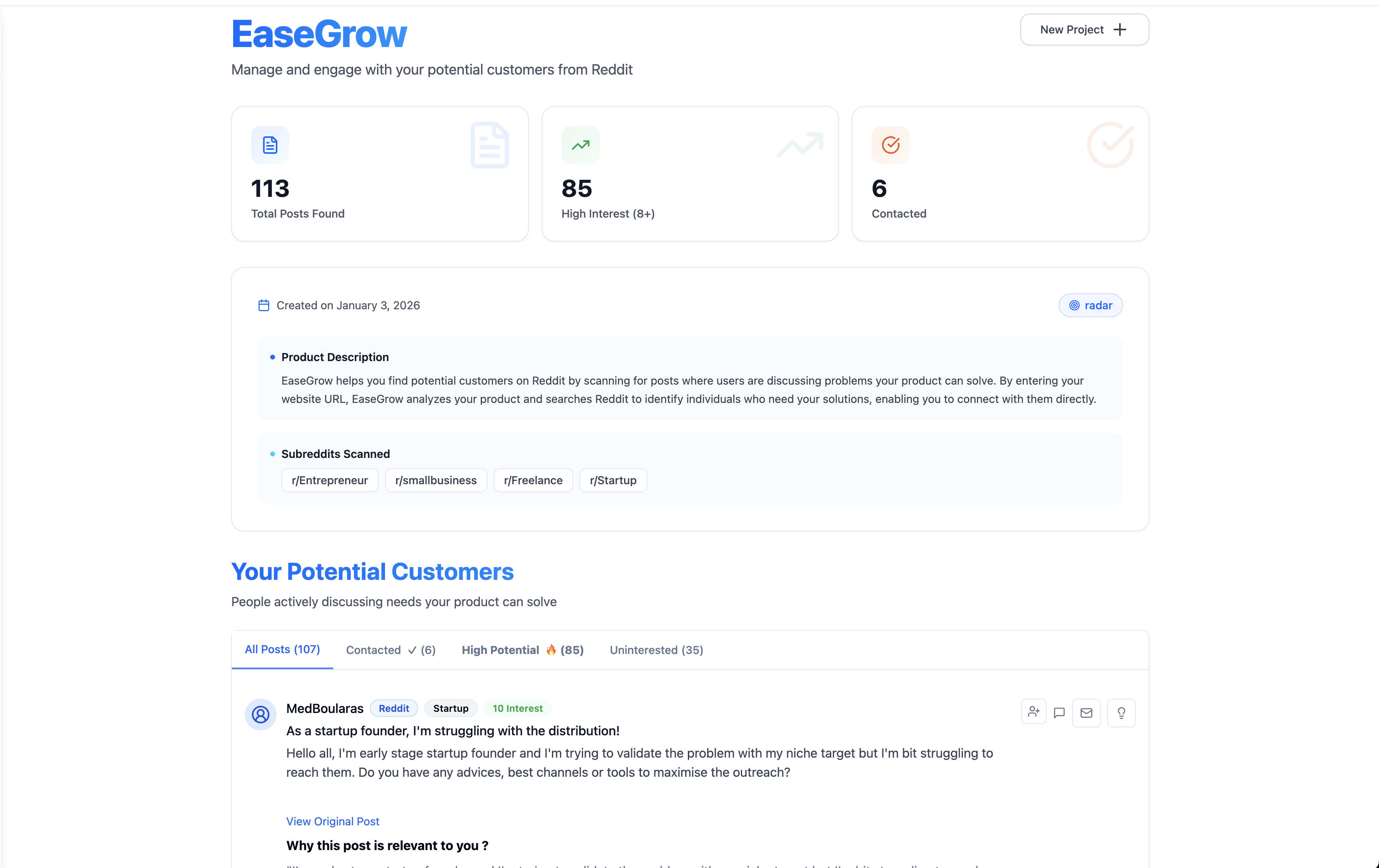Switch to the Contacted tab
The image size is (1379, 868).
[x=391, y=650]
